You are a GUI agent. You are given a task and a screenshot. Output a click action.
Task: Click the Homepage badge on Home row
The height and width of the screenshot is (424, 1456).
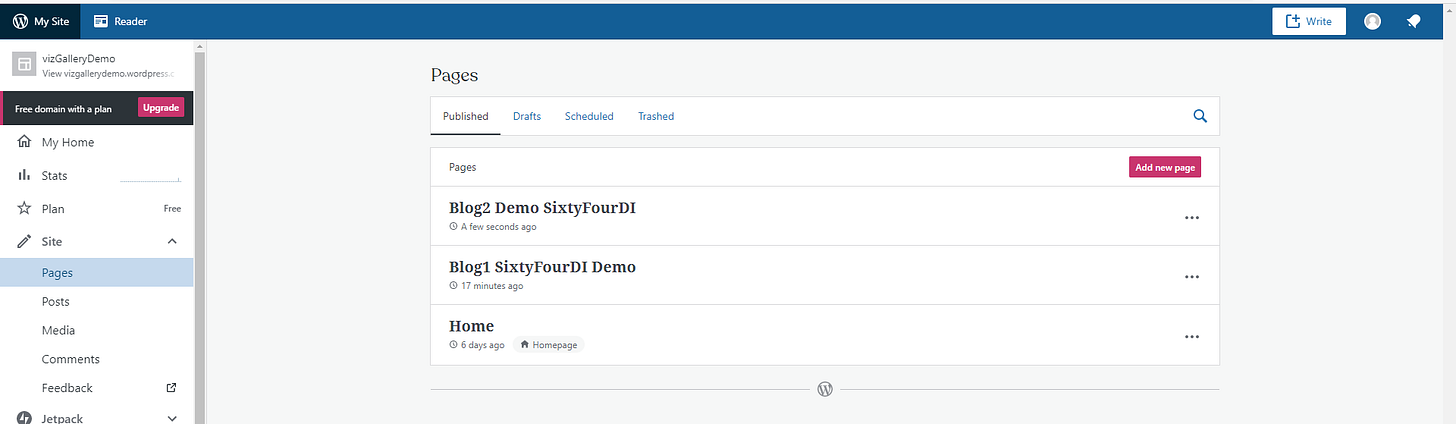coord(550,345)
